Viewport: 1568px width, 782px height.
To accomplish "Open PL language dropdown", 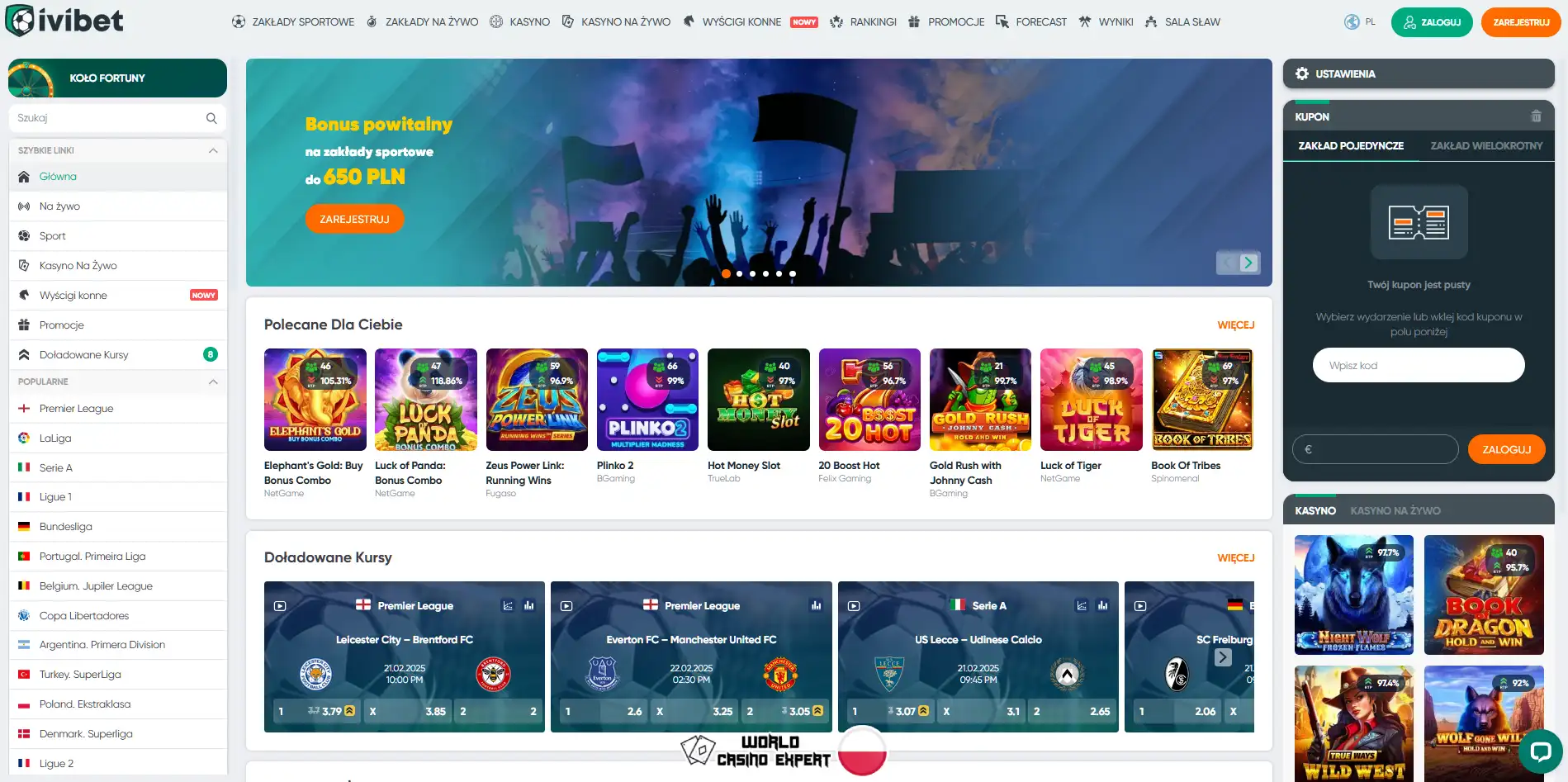I will click(x=1370, y=22).
